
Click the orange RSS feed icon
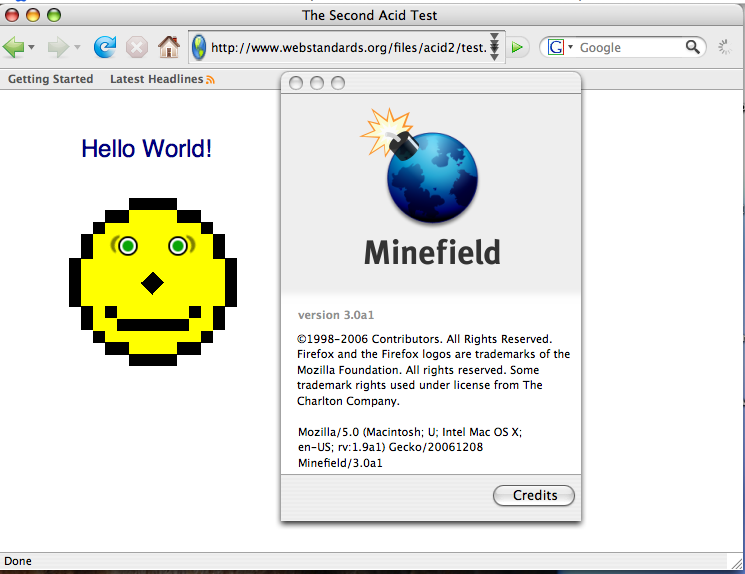pos(210,80)
